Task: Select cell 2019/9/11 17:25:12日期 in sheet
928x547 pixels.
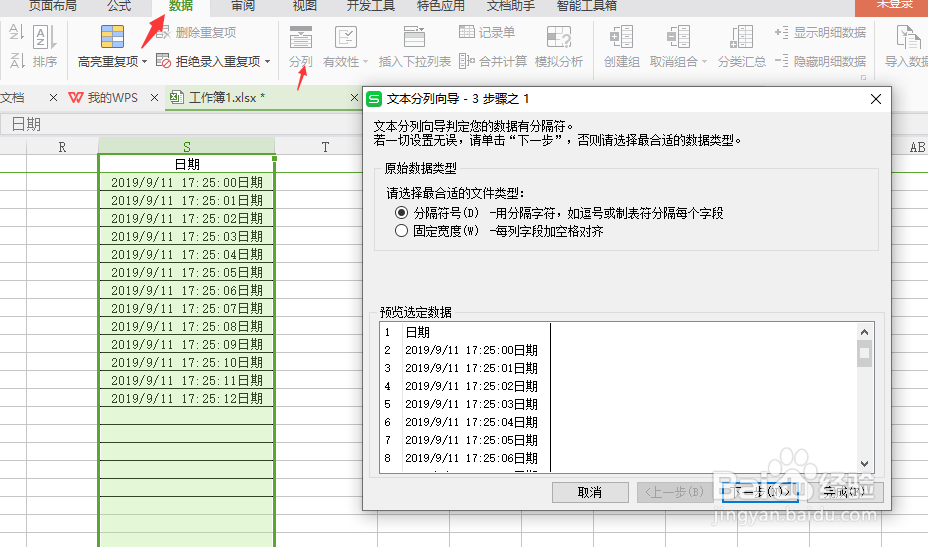Action: 186,398
